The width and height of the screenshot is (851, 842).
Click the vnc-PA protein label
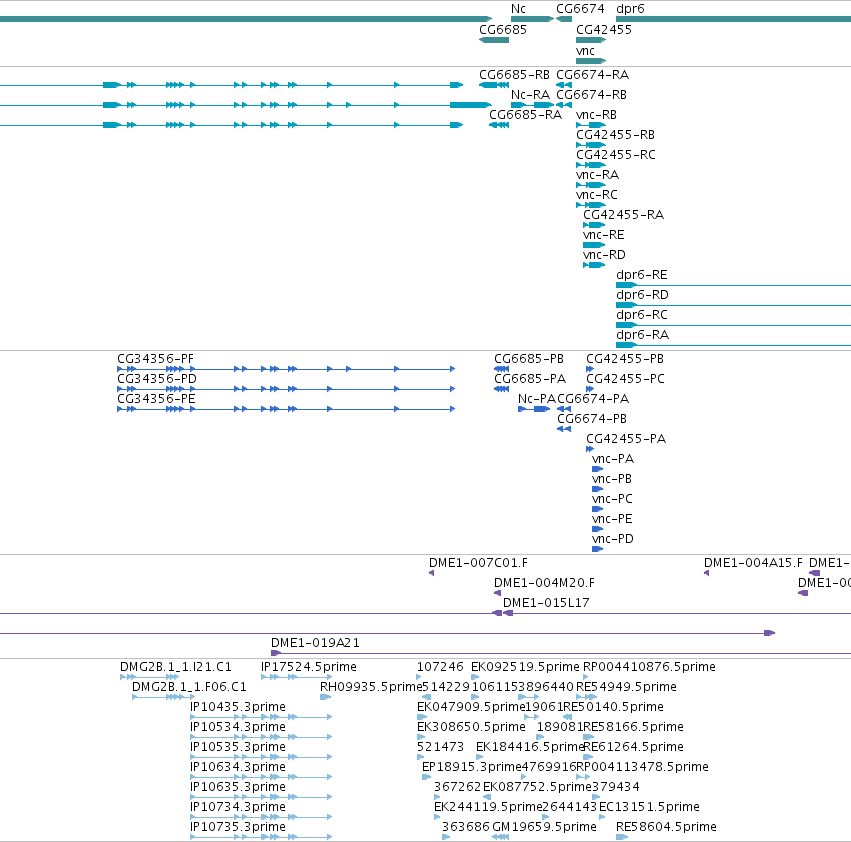tap(613, 459)
